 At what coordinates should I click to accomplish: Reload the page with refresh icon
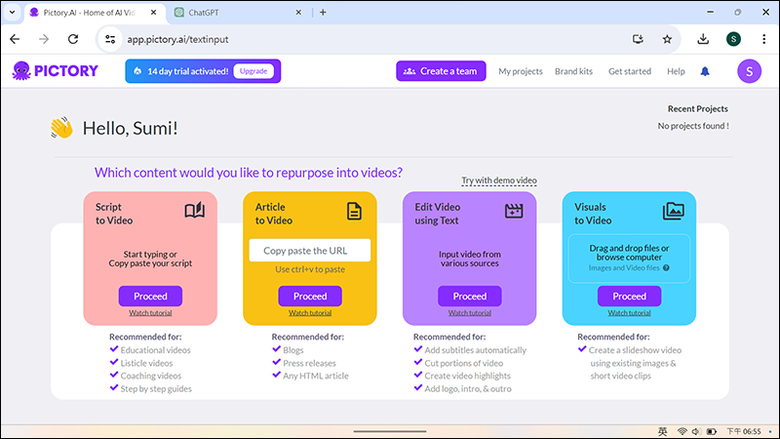(x=73, y=39)
